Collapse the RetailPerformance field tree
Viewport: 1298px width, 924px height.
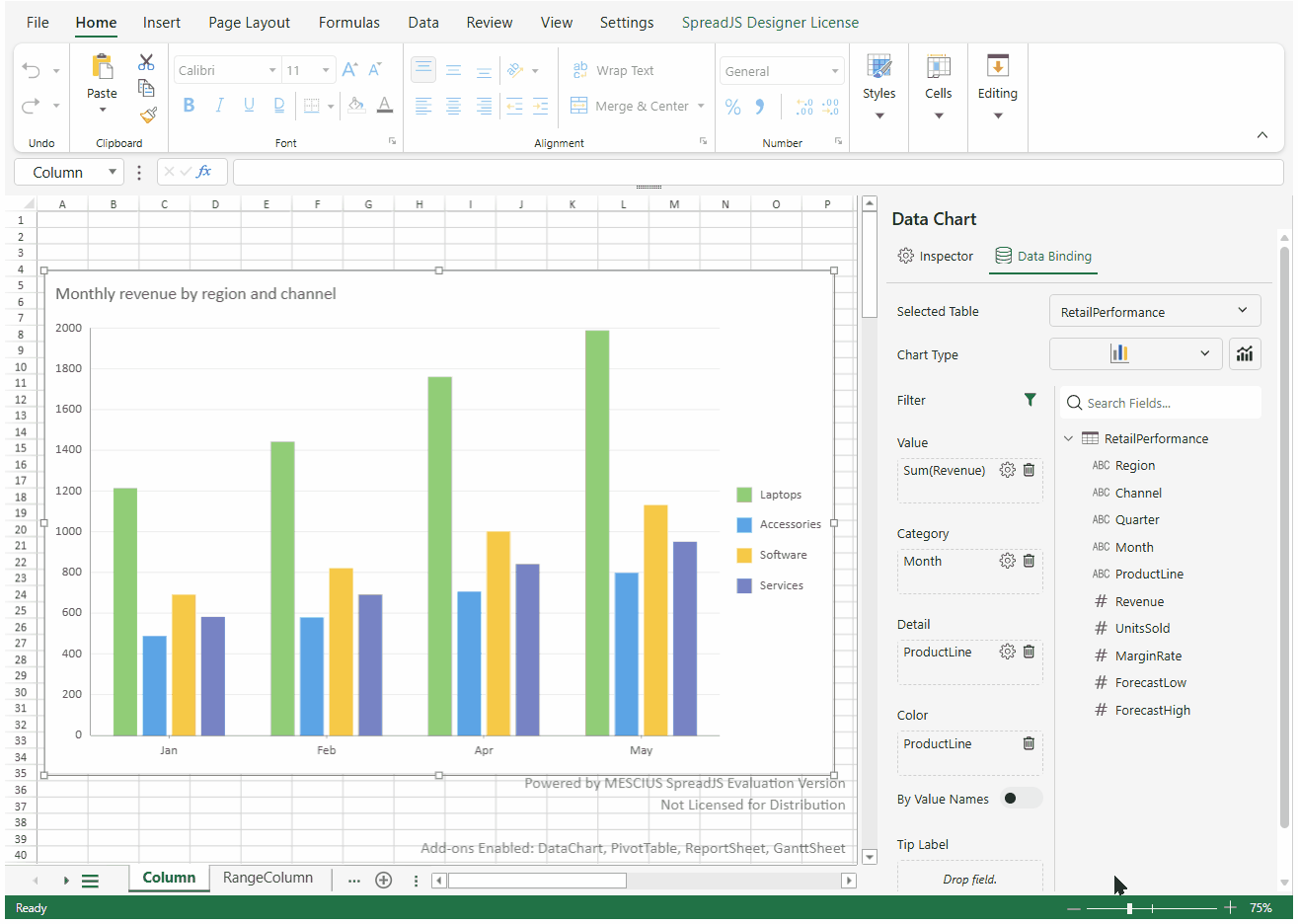point(1069,438)
